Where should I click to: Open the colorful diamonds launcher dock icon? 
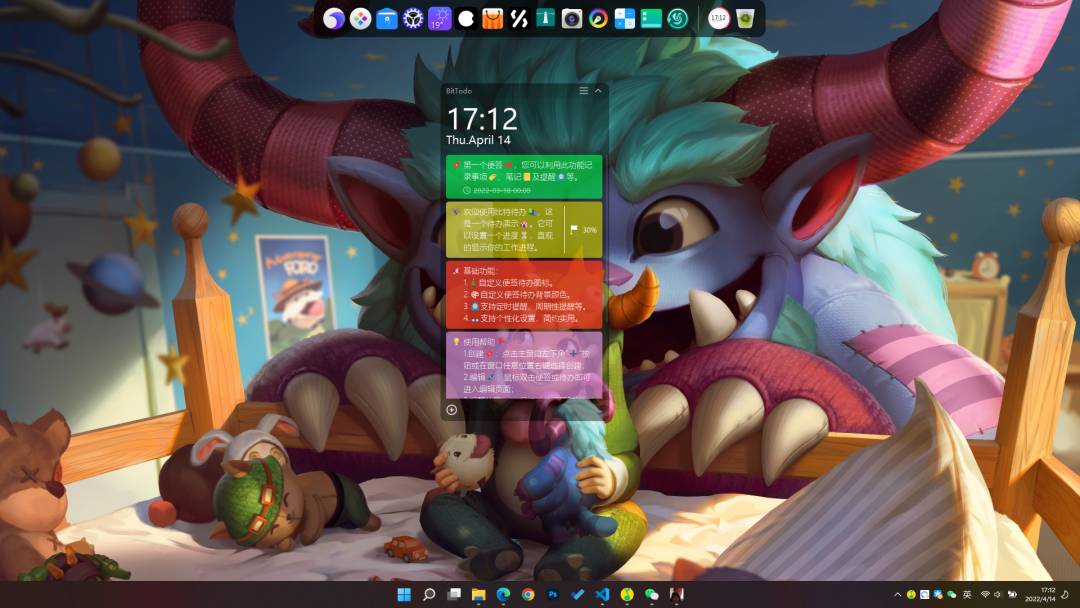(x=360, y=19)
